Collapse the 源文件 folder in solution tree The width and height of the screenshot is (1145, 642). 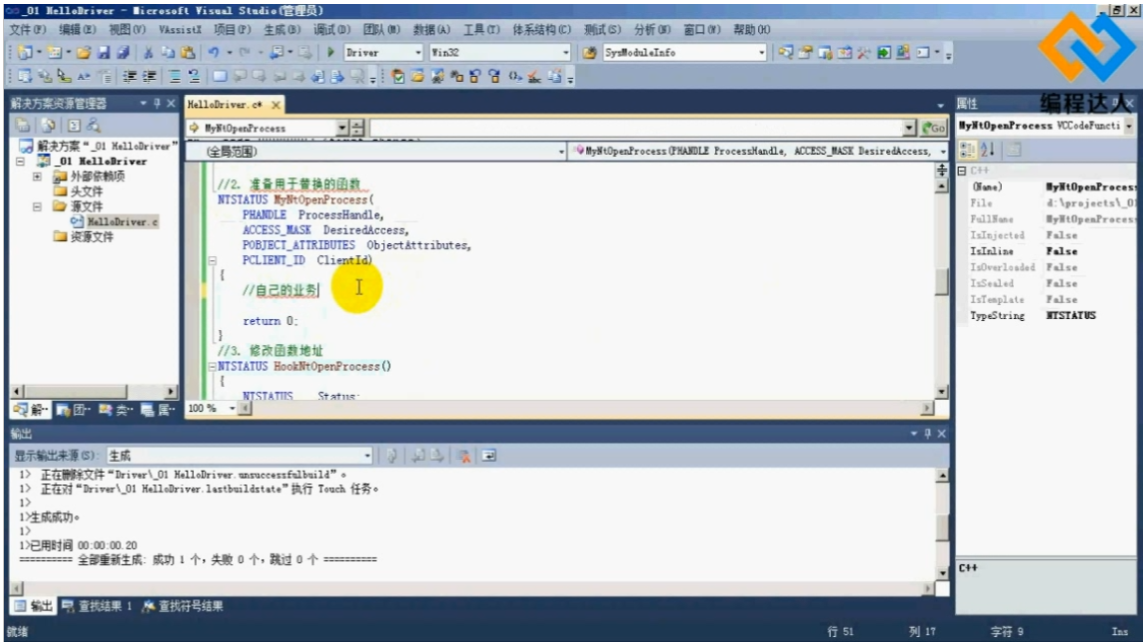pos(37,207)
